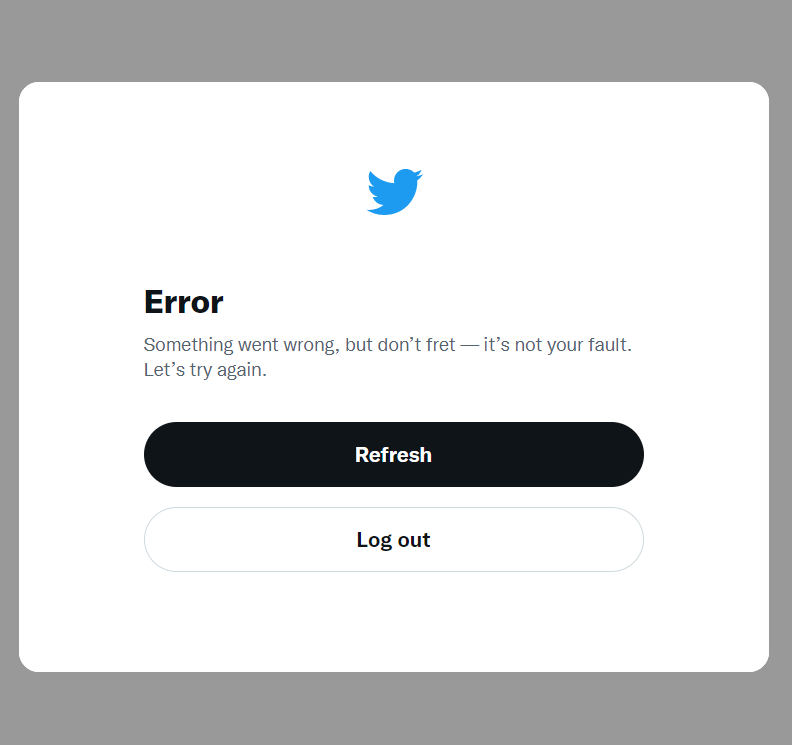This screenshot has width=792, height=745.
Task: Click the gray backdrop outside the dialog
Action: (x=394, y=40)
